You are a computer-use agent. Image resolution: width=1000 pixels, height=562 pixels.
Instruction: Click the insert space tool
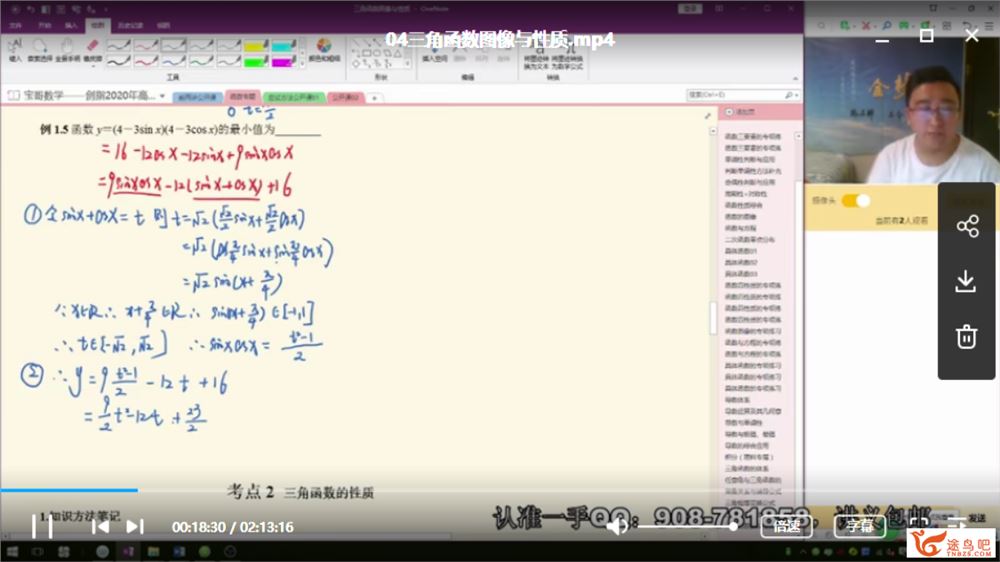point(434,52)
